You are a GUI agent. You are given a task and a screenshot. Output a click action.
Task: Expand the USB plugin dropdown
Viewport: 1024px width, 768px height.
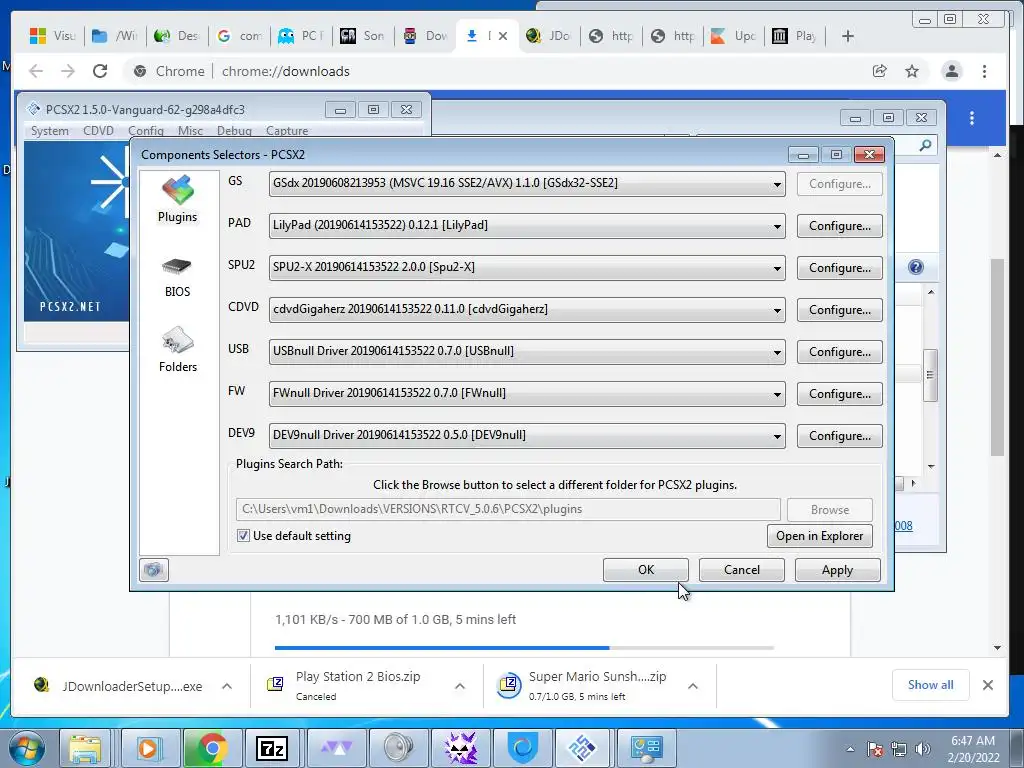(x=776, y=352)
